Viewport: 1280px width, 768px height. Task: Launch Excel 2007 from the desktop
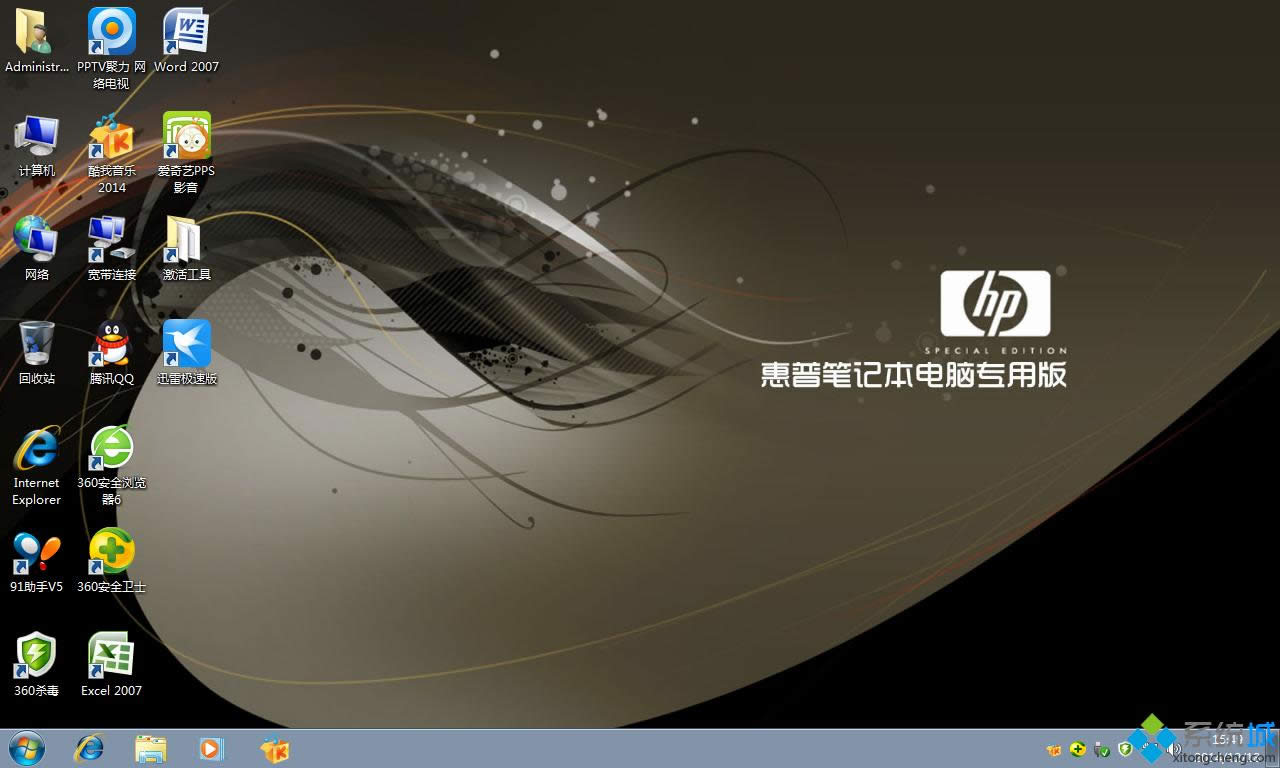[111, 657]
